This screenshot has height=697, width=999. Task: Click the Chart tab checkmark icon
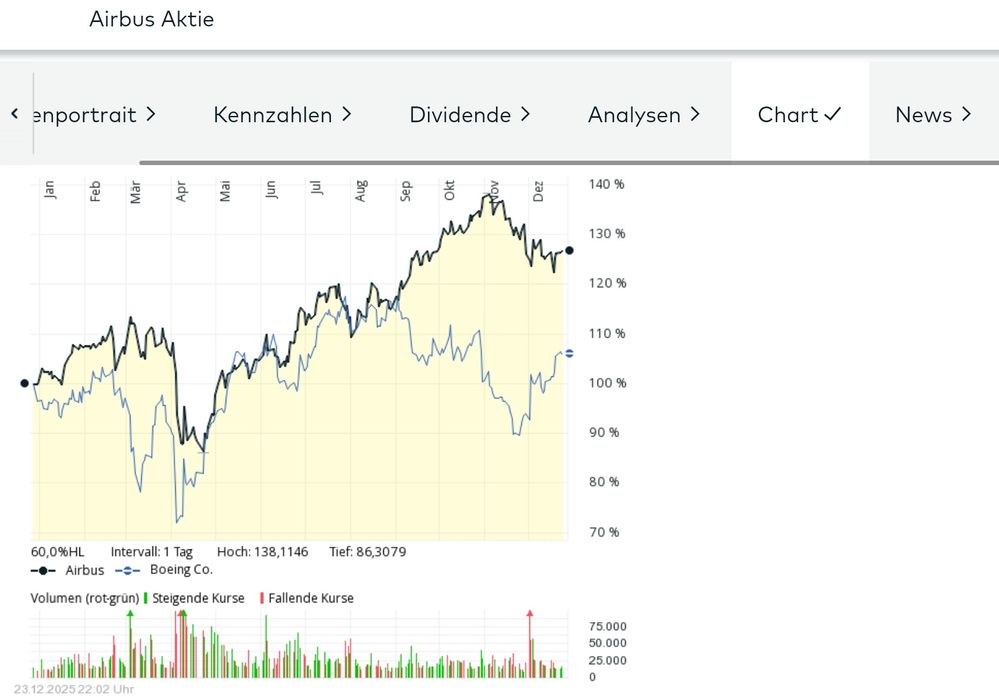[833, 115]
